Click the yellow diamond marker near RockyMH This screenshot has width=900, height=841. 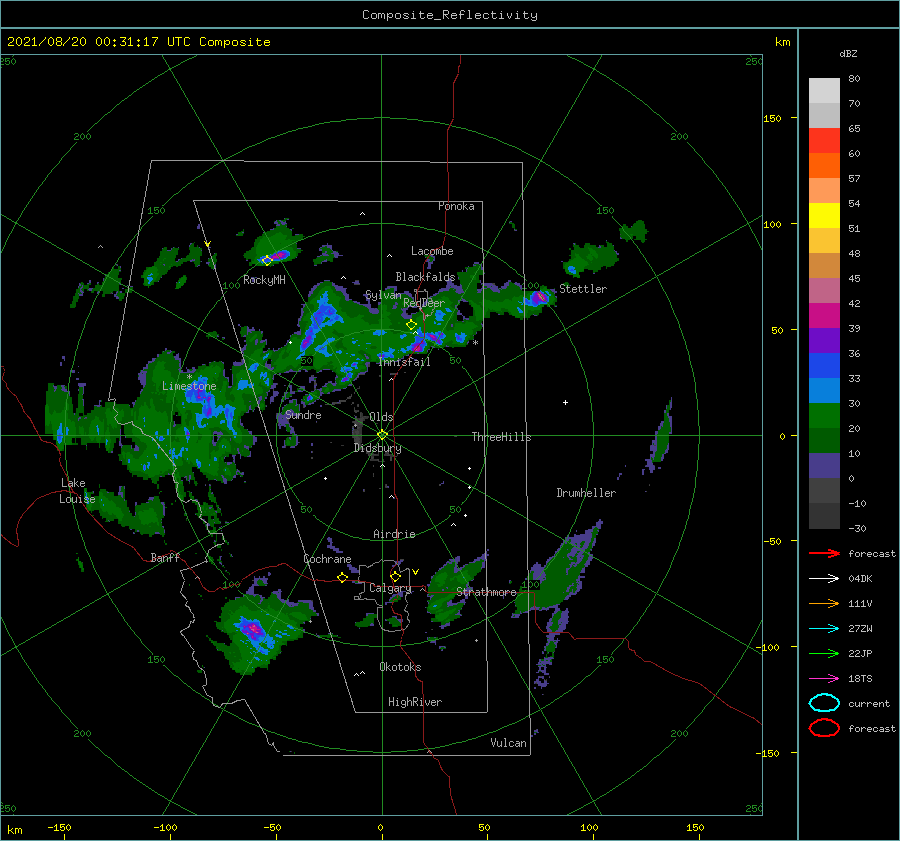point(267,261)
